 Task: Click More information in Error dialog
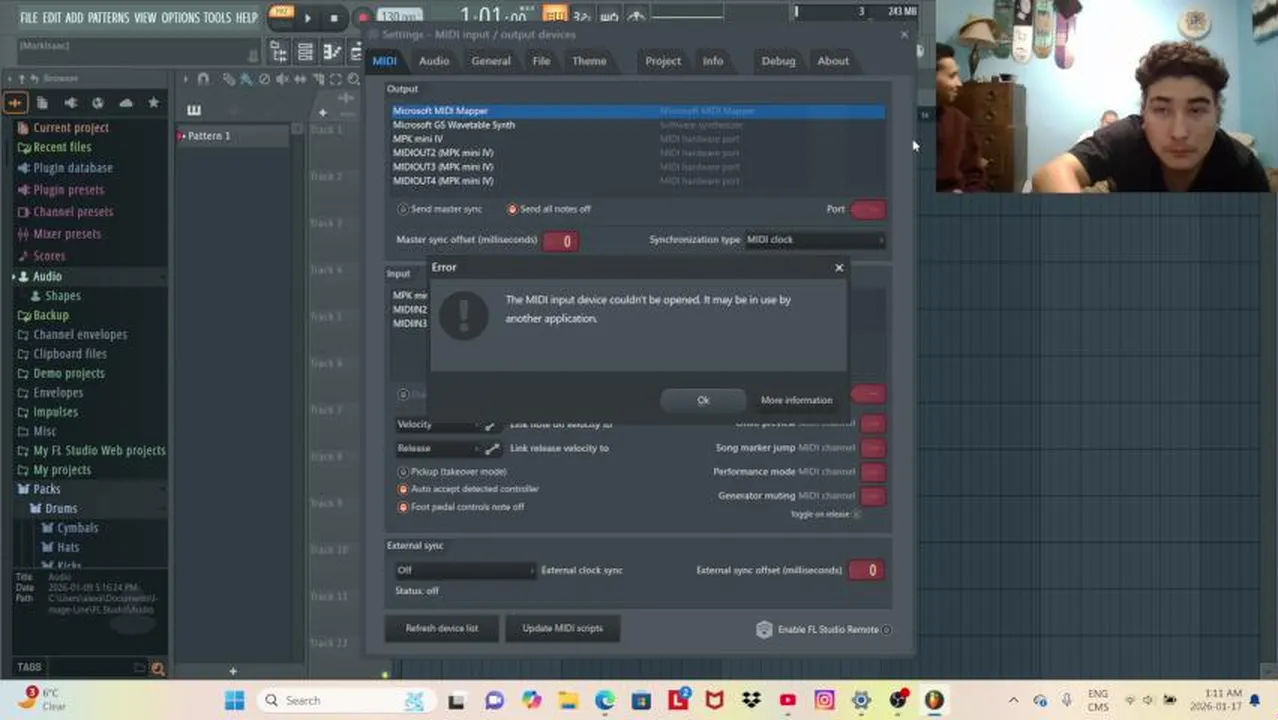tap(796, 400)
